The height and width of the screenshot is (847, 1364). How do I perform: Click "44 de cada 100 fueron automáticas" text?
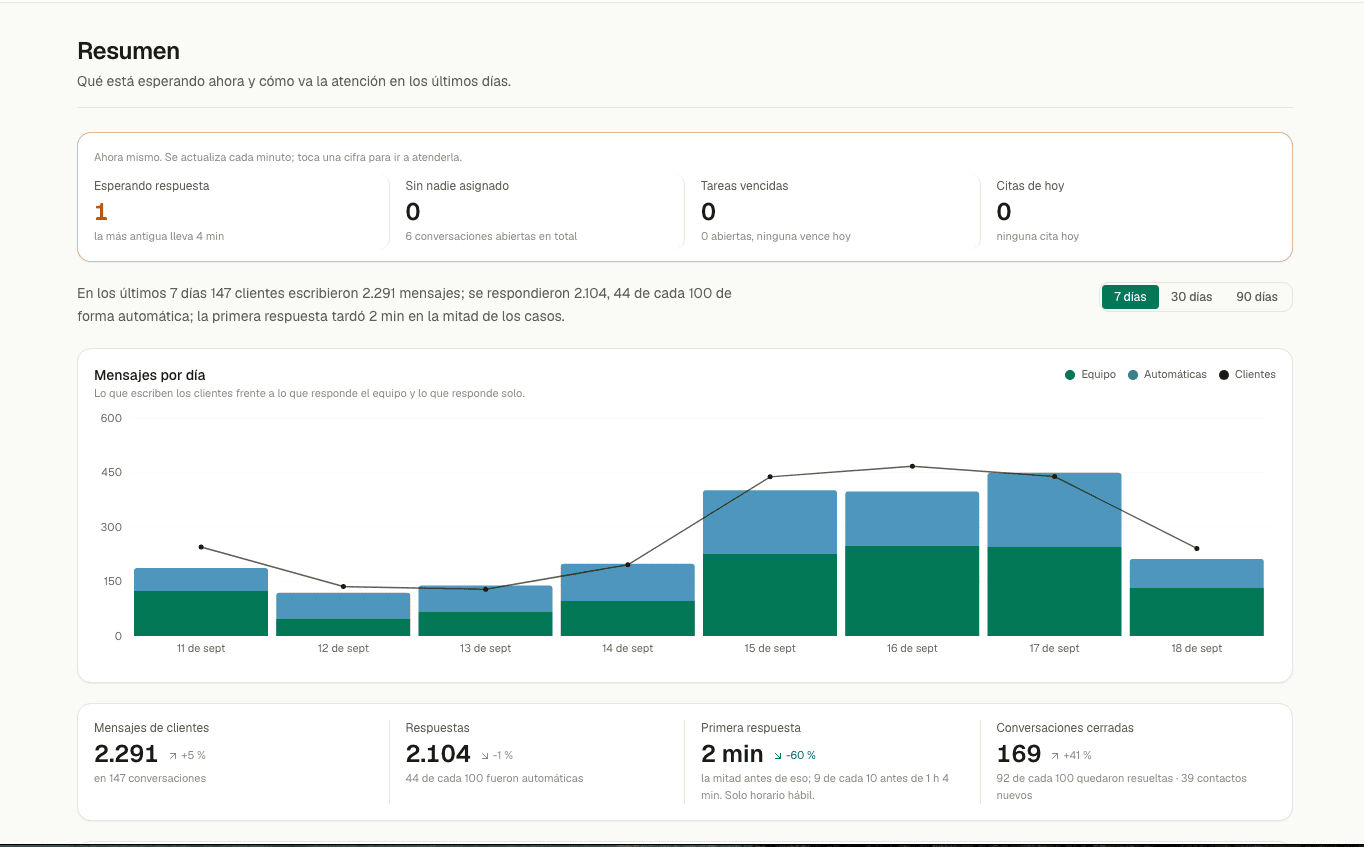pyautogui.click(x=494, y=778)
